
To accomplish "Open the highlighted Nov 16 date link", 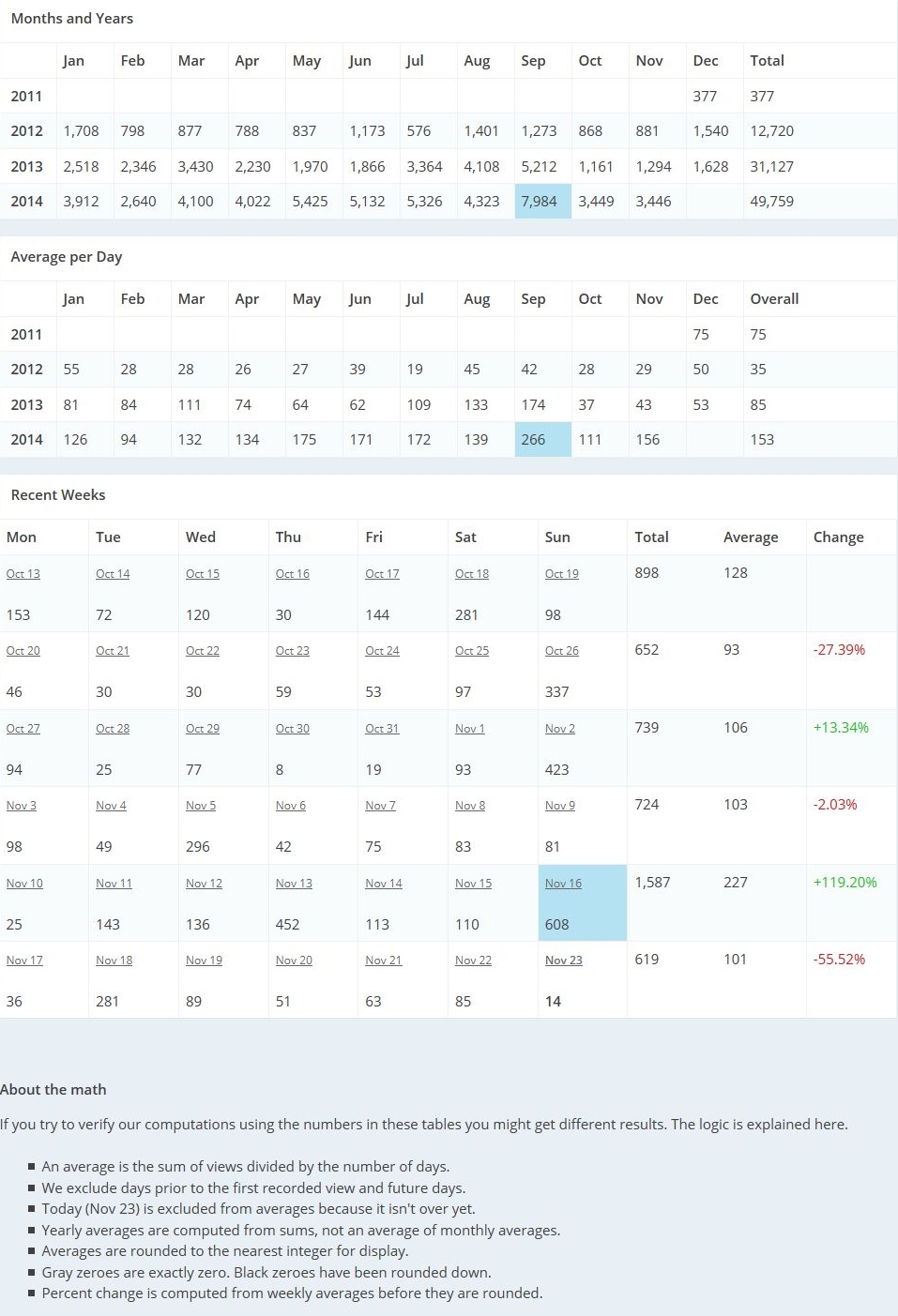I will pos(563,884).
